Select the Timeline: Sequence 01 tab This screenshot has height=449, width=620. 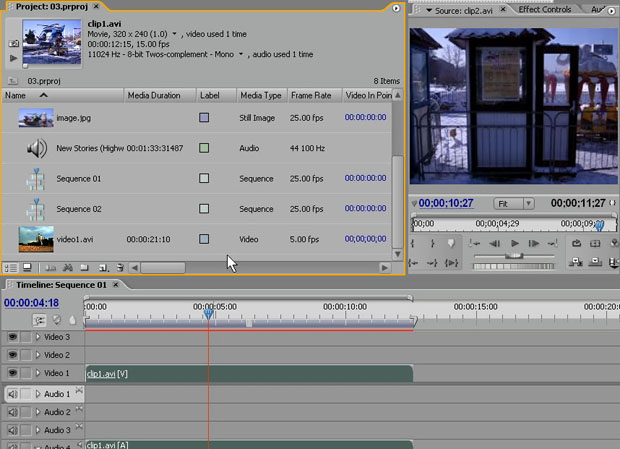(61, 285)
